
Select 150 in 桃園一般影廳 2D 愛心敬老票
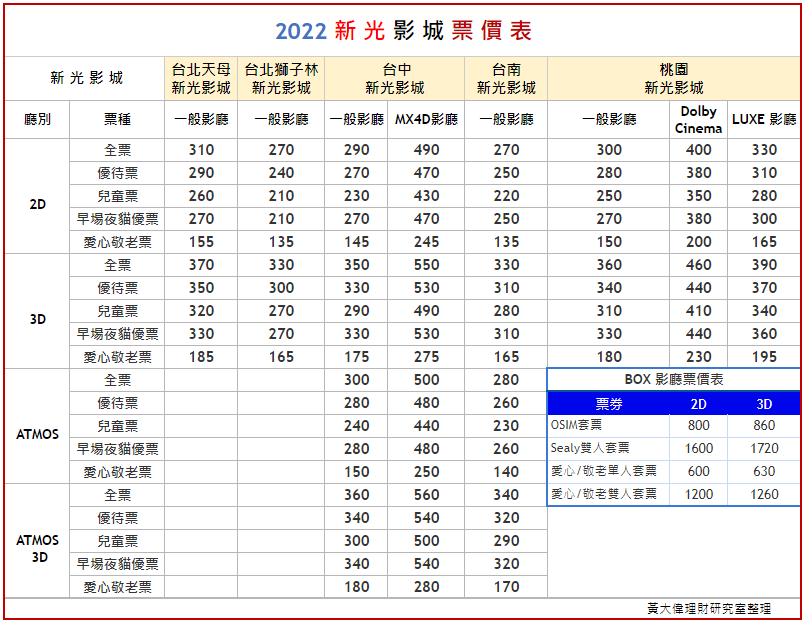pos(609,242)
